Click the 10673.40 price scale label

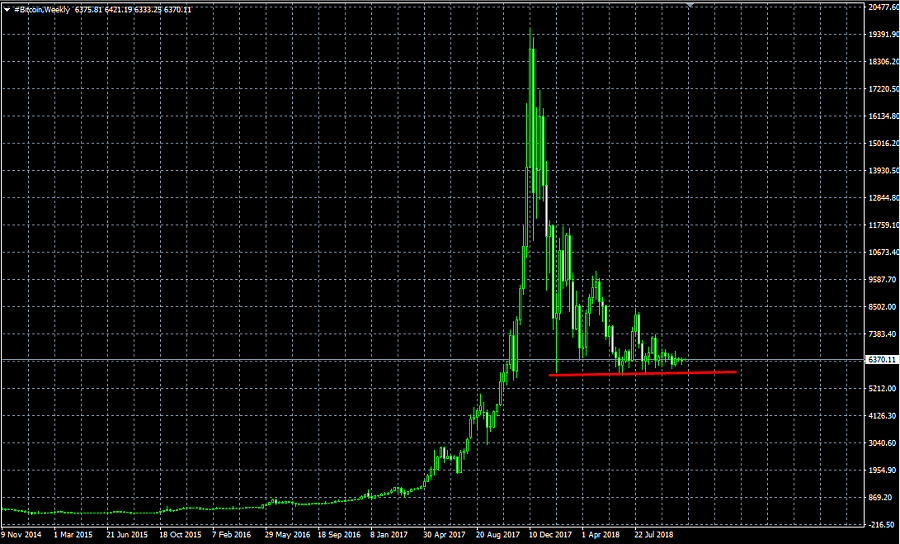(x=880, y=252)
